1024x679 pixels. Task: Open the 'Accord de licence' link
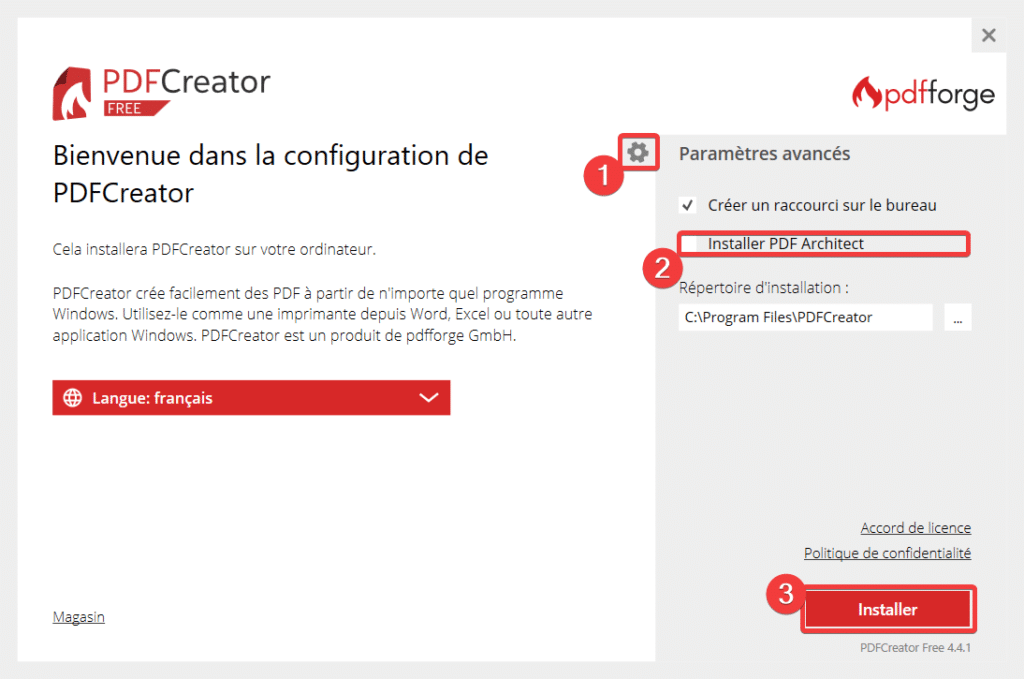(x=916, y=528)
